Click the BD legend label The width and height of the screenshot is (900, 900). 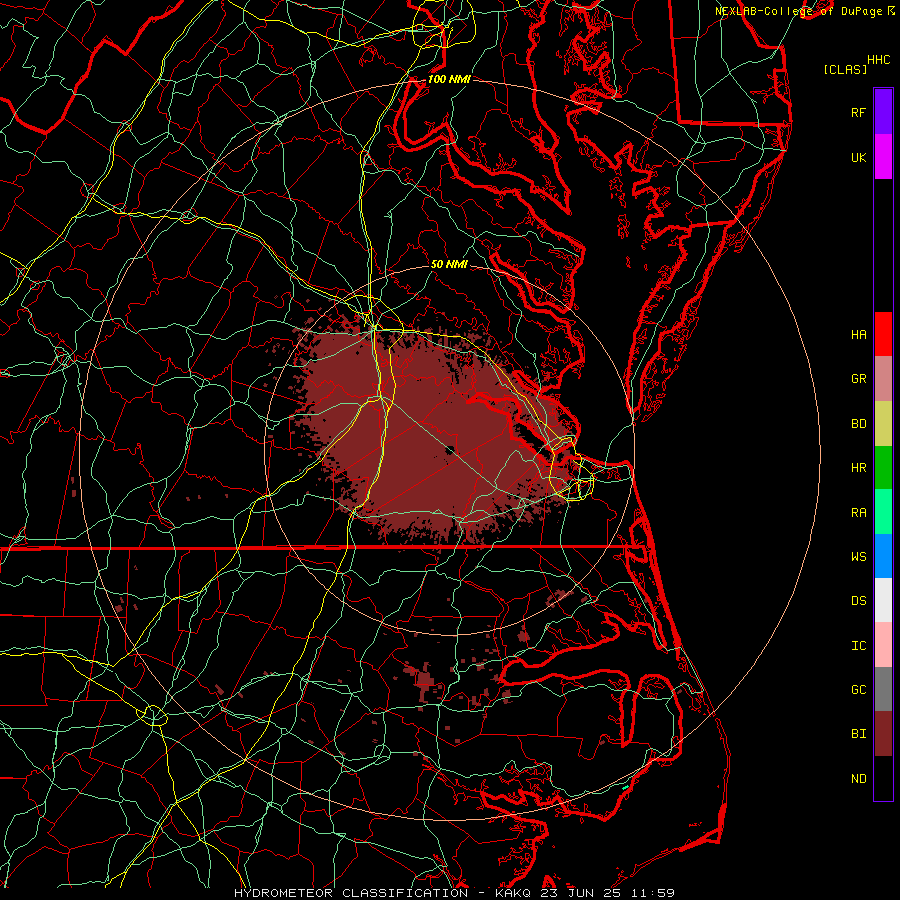pyautogui.click(x=859, y=424)
